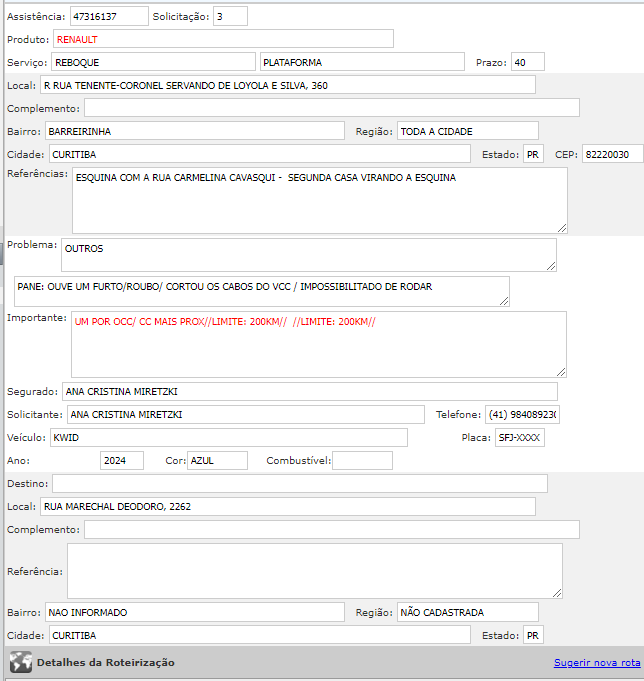Focus the empty origin Complemento field
Image resolution: width=644 pixels, height=681 pixels.
(332, 108)
